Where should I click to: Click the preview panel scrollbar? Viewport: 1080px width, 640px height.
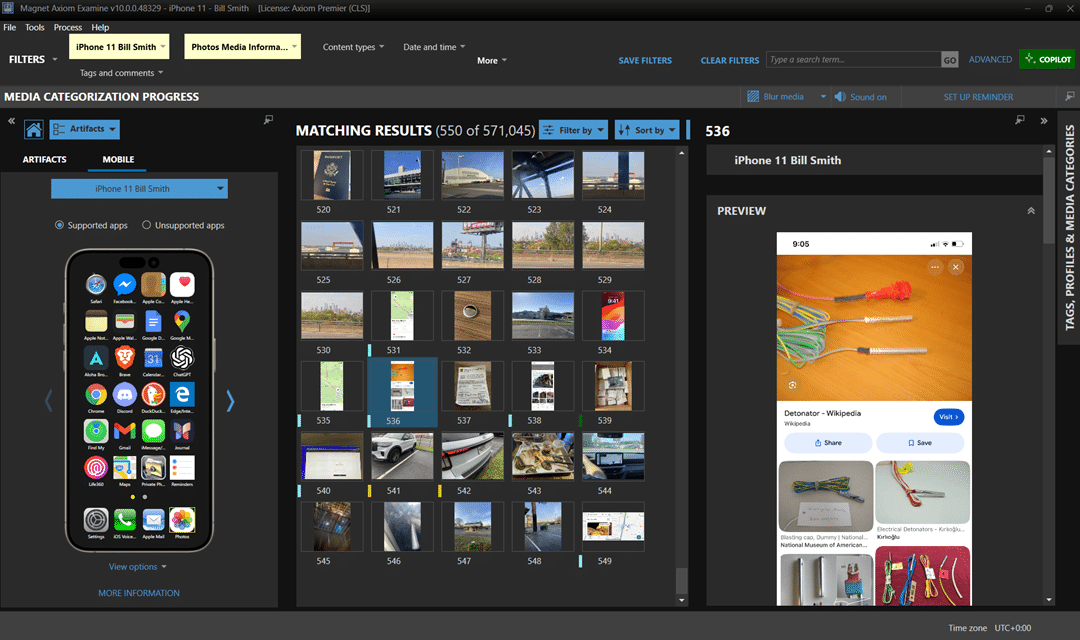[x=1048, y=200]
